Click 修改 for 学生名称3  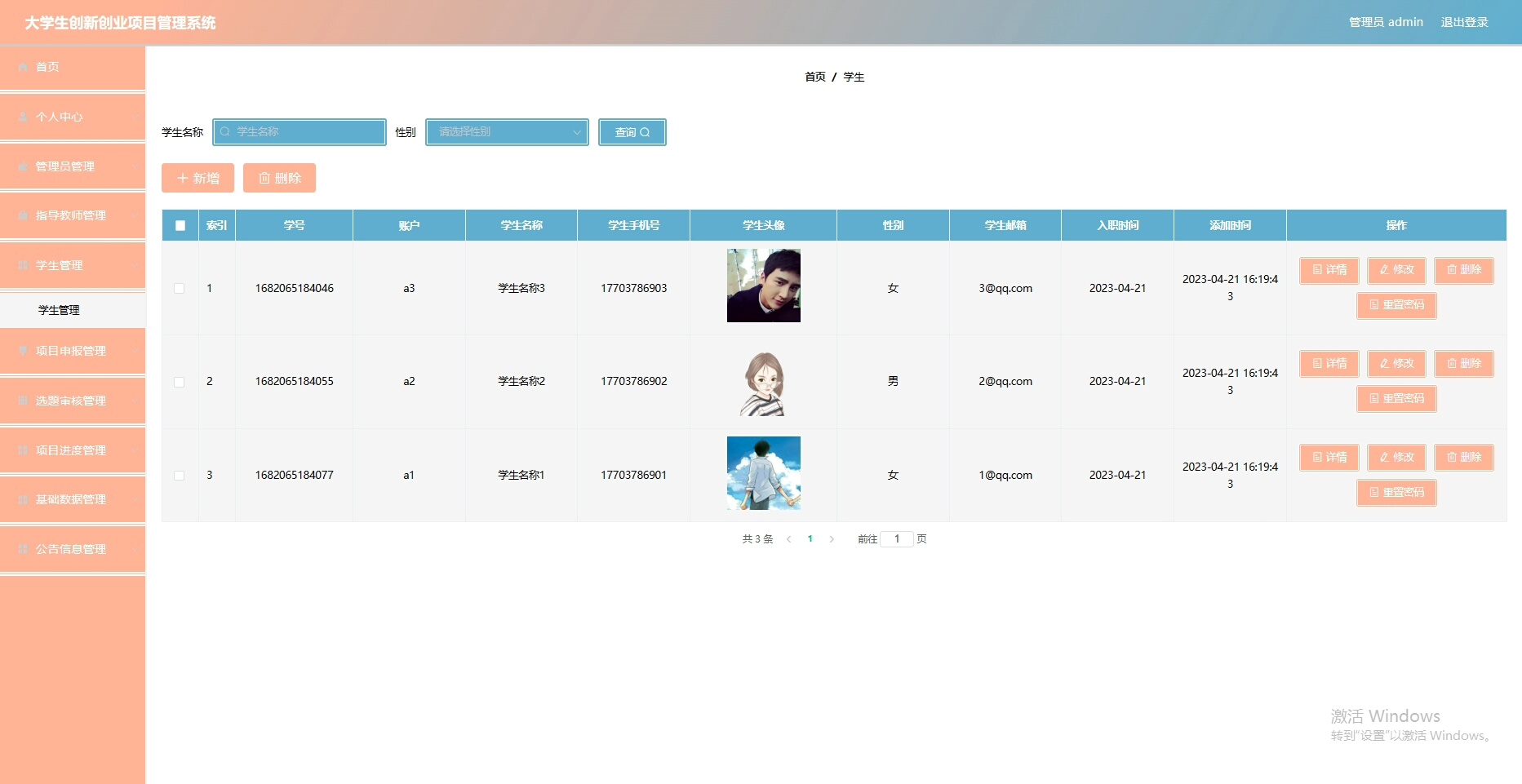(1396, 270)
